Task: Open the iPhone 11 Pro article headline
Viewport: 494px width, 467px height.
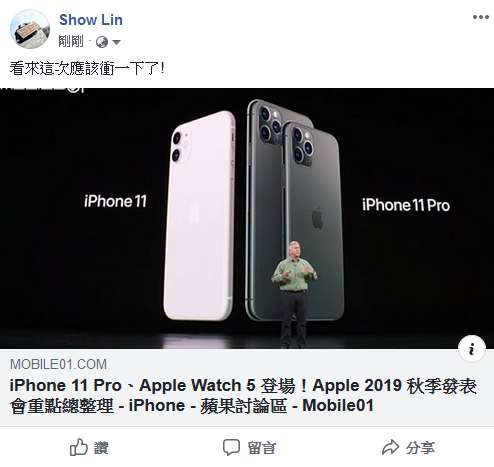Action: tap(243, 396)
